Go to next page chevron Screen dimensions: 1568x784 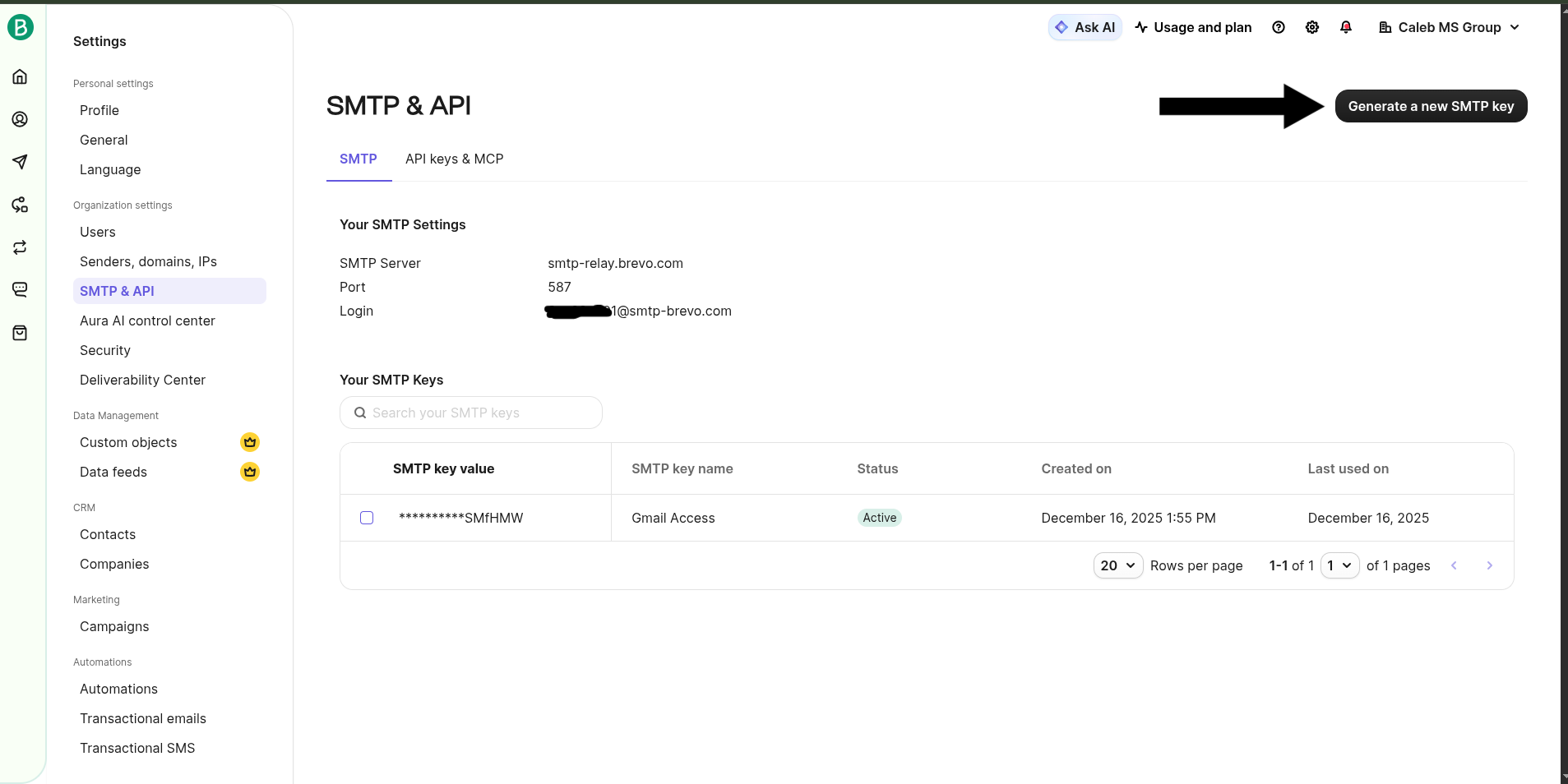(x=1490, y=565)
